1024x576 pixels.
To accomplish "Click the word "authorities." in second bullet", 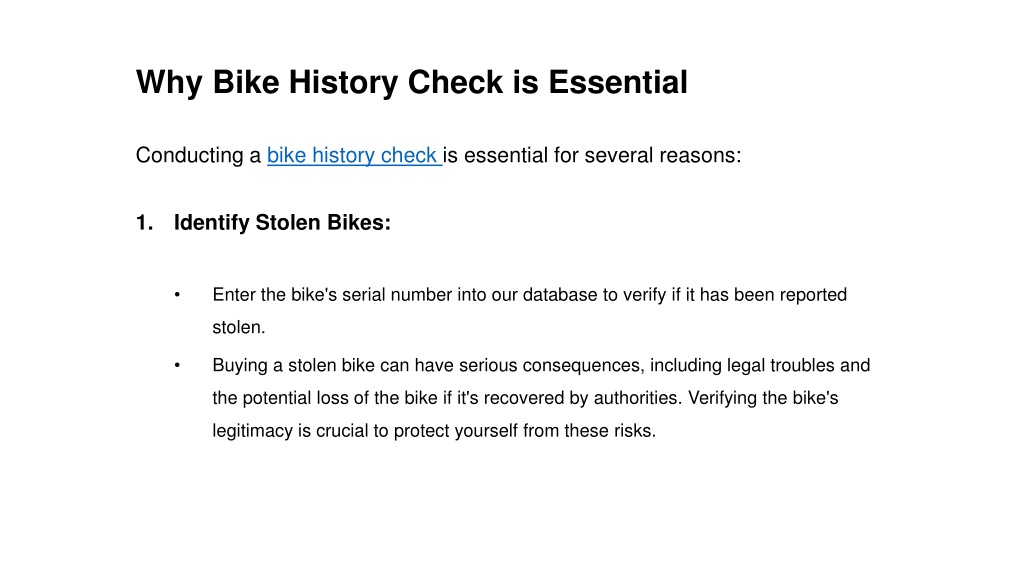I will point(637,398).
